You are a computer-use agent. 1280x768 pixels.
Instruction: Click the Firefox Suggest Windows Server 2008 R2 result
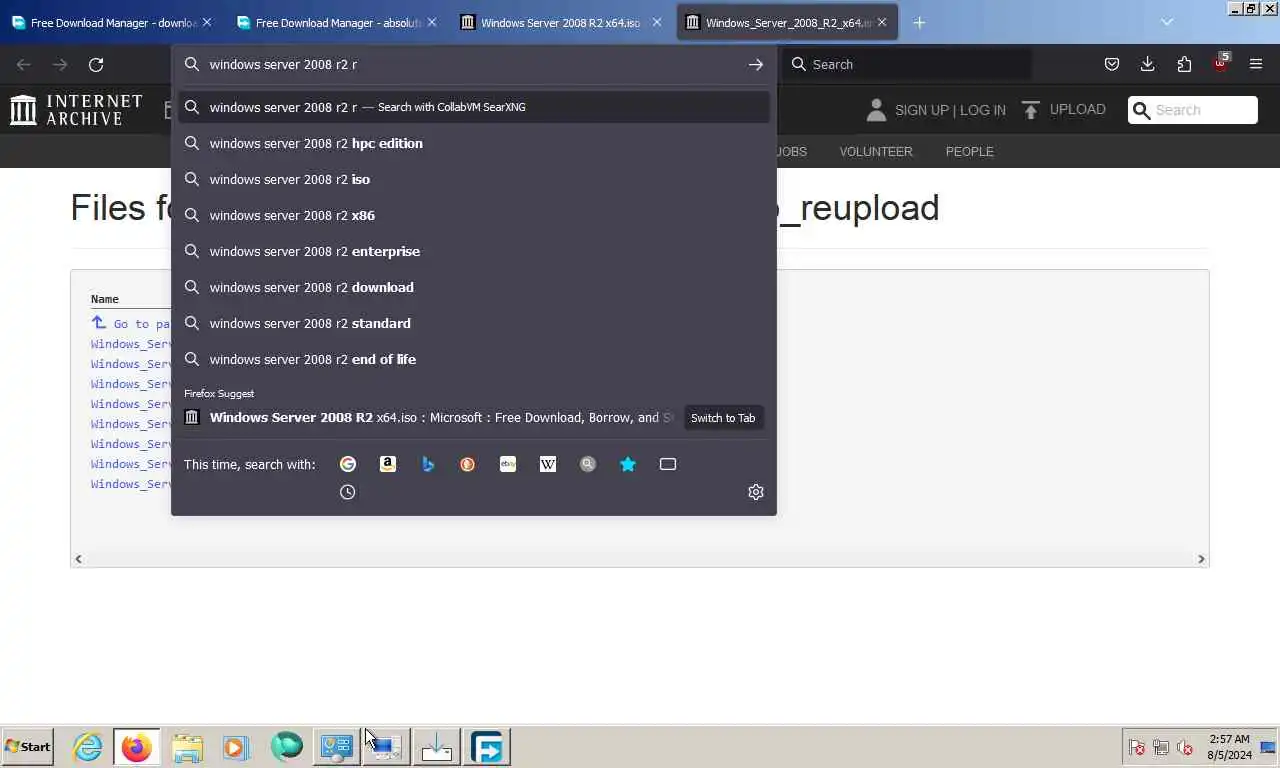tap(430, 418)
